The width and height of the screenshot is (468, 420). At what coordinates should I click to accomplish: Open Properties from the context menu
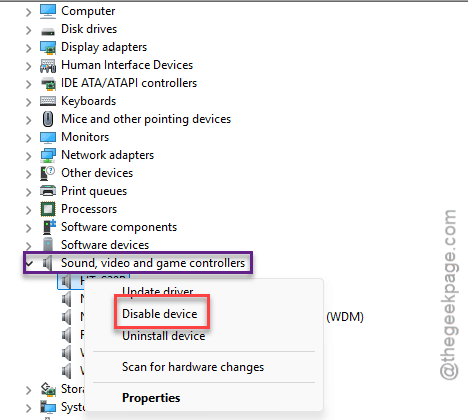click(x=151, y=398)
